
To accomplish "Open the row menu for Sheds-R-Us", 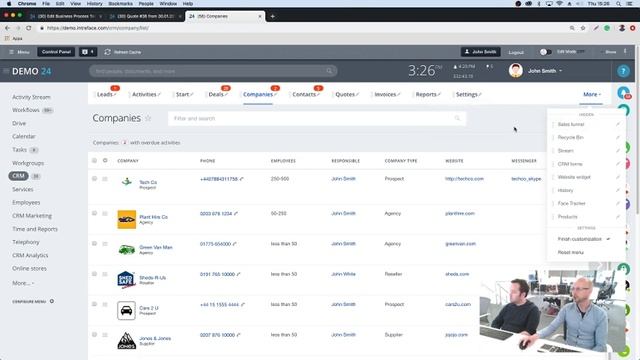I will coord(105,274).
